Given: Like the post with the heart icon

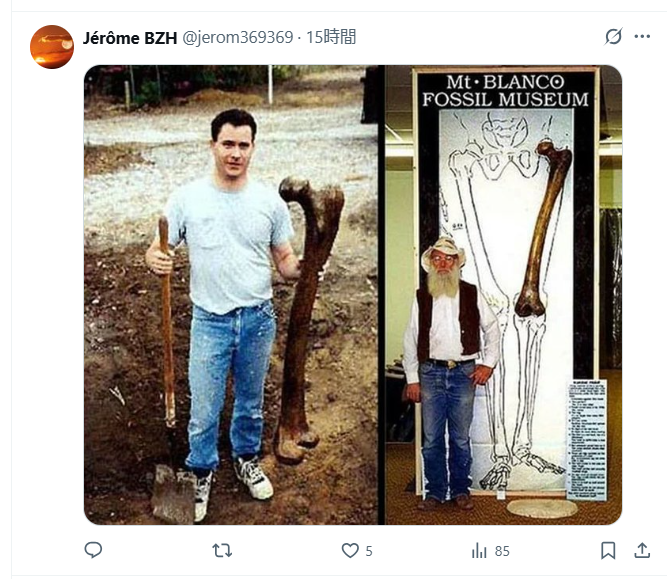Looking at the screenshot, I should click(350, 550).
